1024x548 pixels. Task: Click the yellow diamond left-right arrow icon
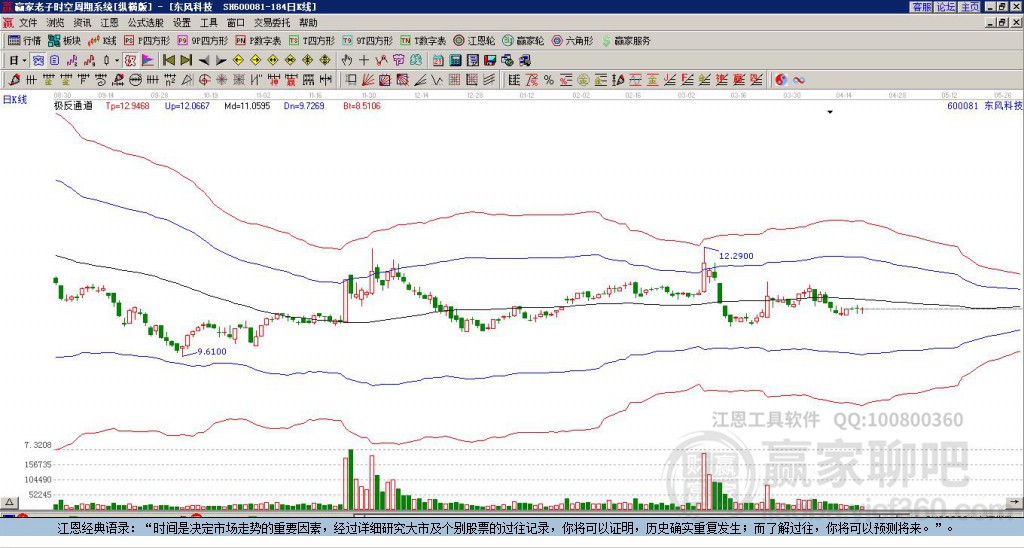(x=273, y=61)
